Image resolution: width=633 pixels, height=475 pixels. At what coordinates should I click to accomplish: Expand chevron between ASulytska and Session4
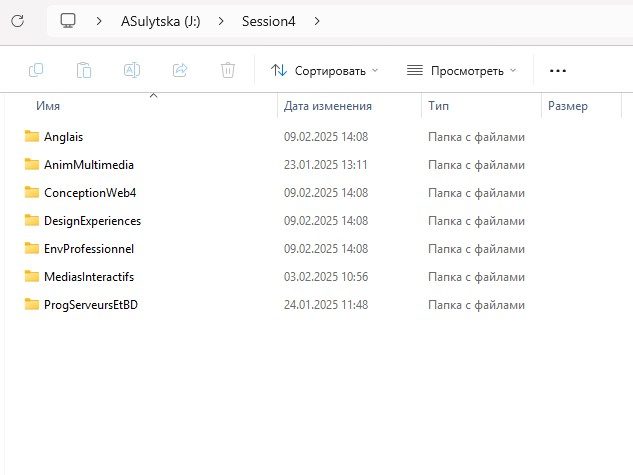(x=223, y=21)
